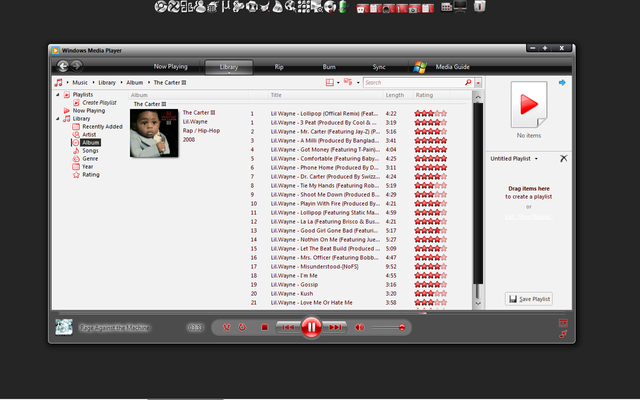Click Music in the breadcrumb
Viewport: 640px width, 400px height.
(x=80, y=82)
